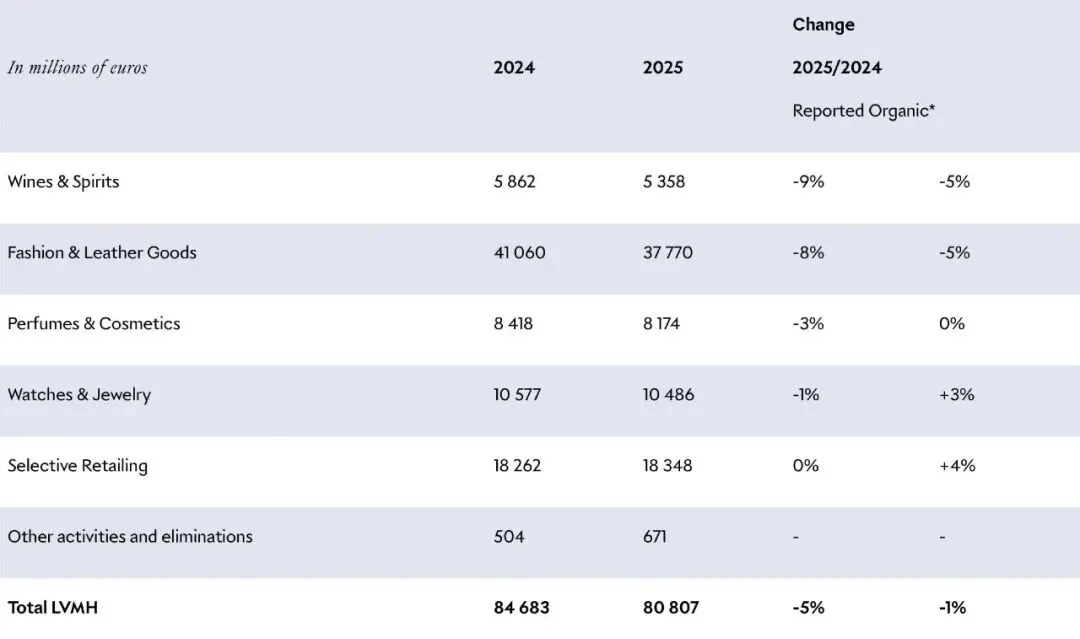Click the Reported Organic* subheader
Image resolution: width=1080 pixels, height=639 pixels.
(864, 111)
